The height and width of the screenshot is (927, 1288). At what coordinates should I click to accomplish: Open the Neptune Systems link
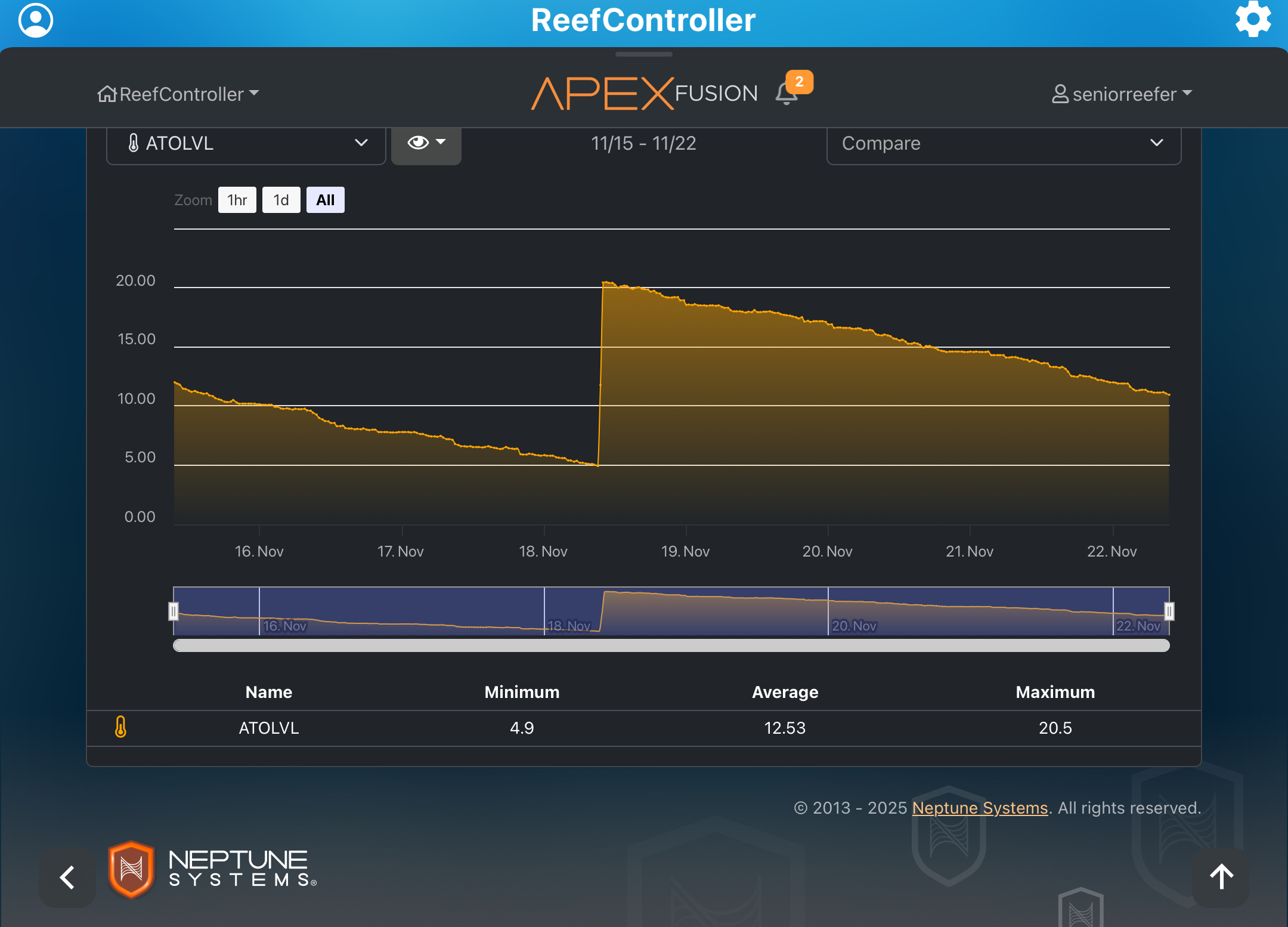pos(980,808)
